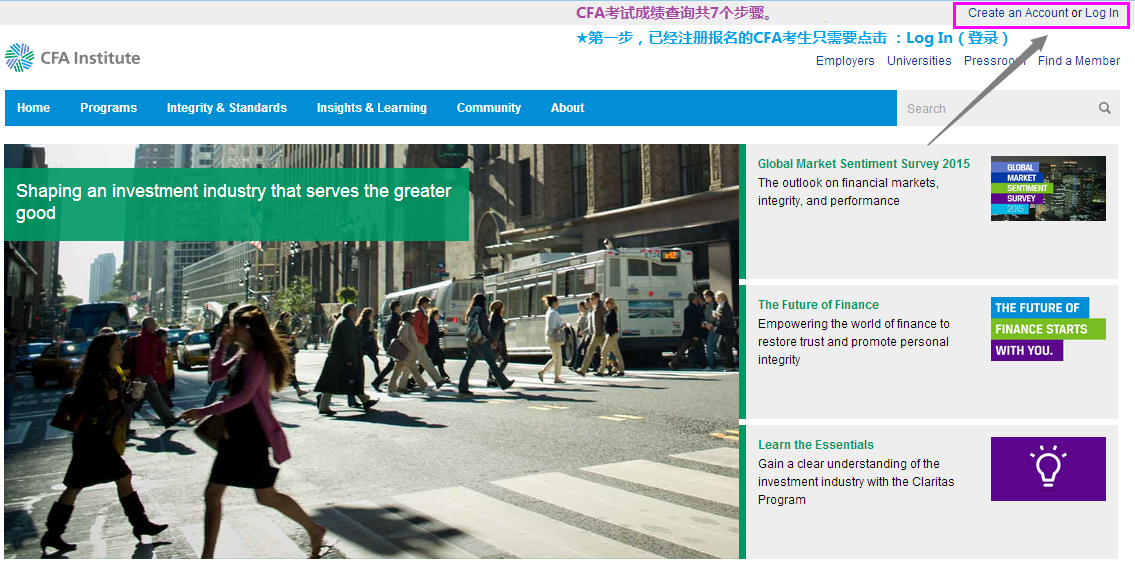Open the Insights & Learning menu
This screenshot has width=1135, height=570.
(x=371, y=108)
